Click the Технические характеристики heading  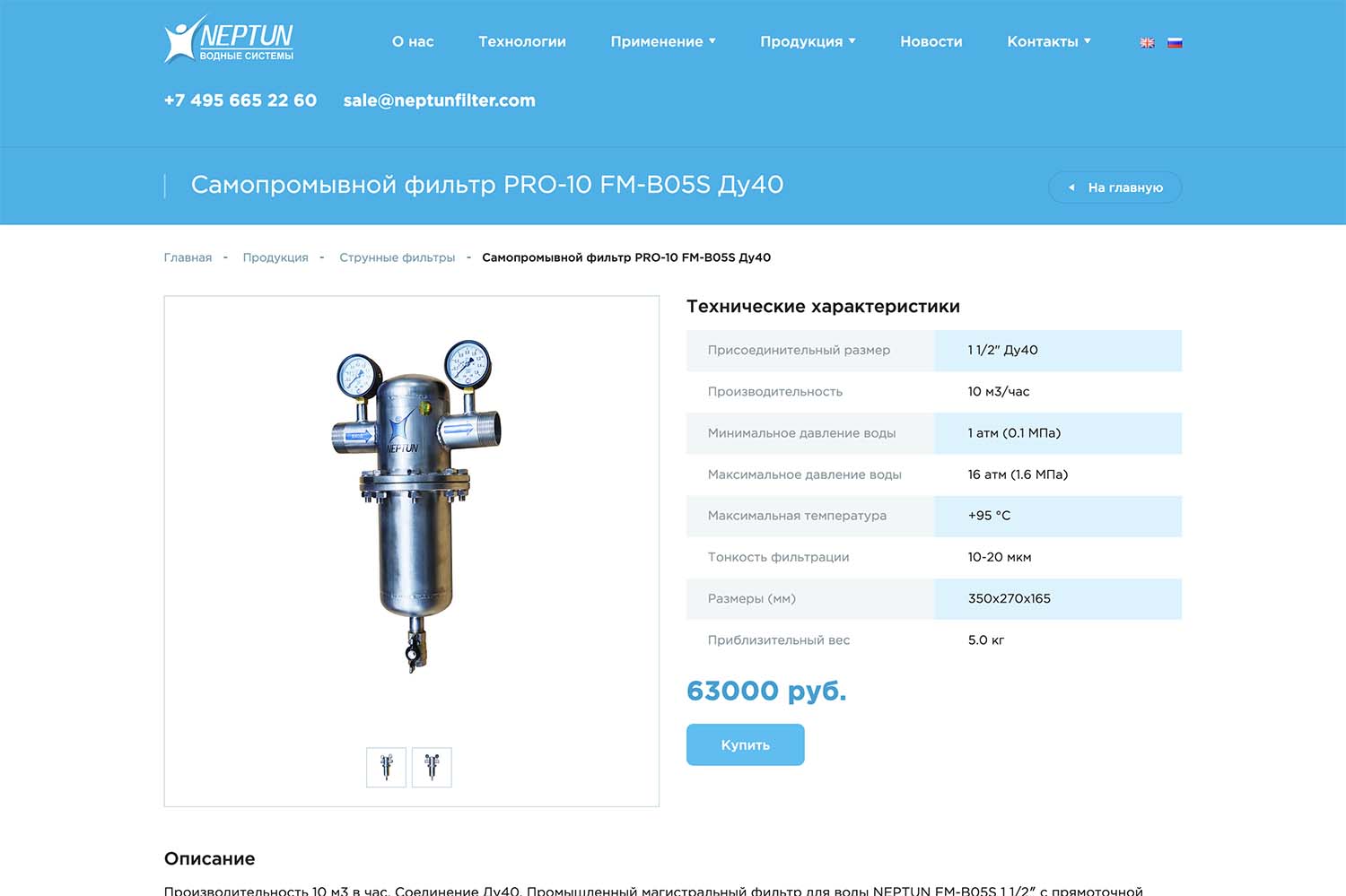(823, 307)
